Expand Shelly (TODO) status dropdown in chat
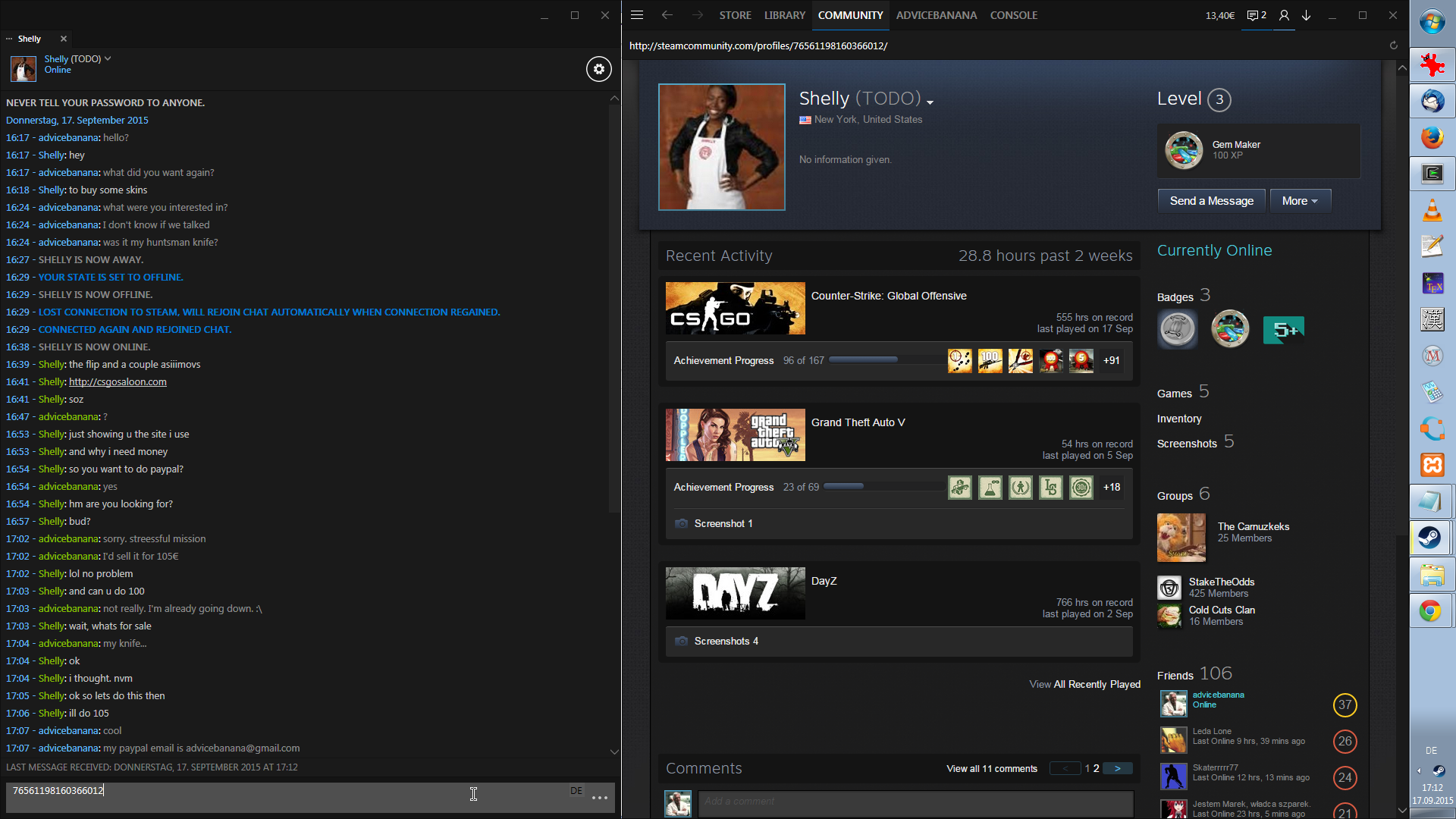1456x819 pixels. point(108,58)
